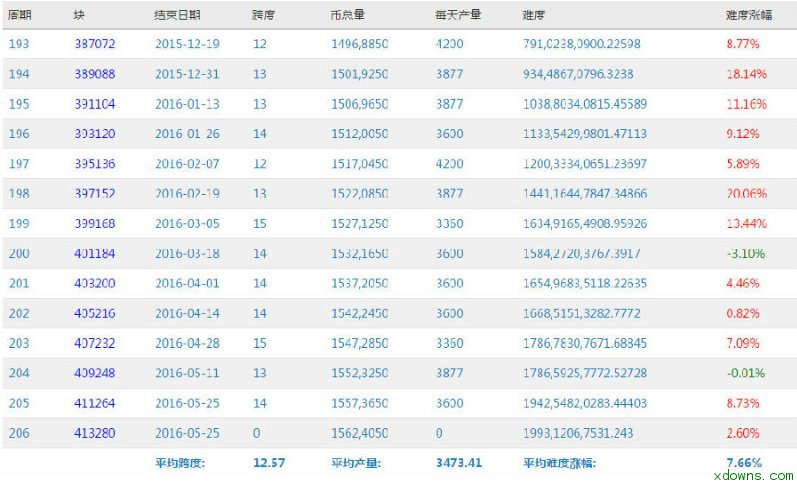Screen dimensions: 797x484
Task: Select difficulty 1200,3334,0651.23697
Action: pos(585,164)
